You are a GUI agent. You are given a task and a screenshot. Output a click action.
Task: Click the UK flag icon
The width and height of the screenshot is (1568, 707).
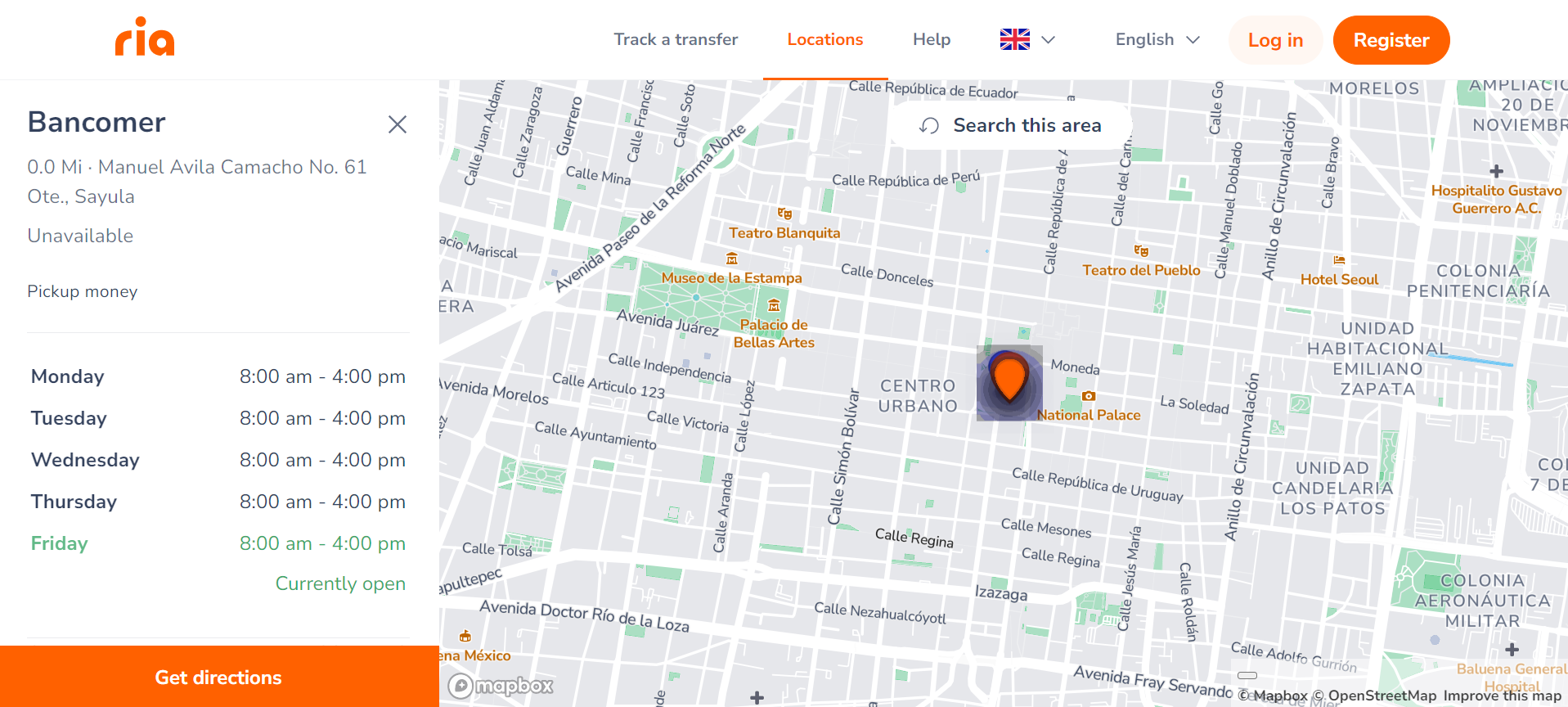(1015, 39)
